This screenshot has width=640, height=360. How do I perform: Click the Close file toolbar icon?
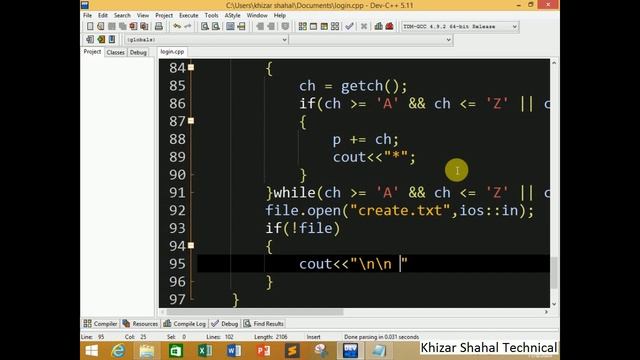pos(133,27)
